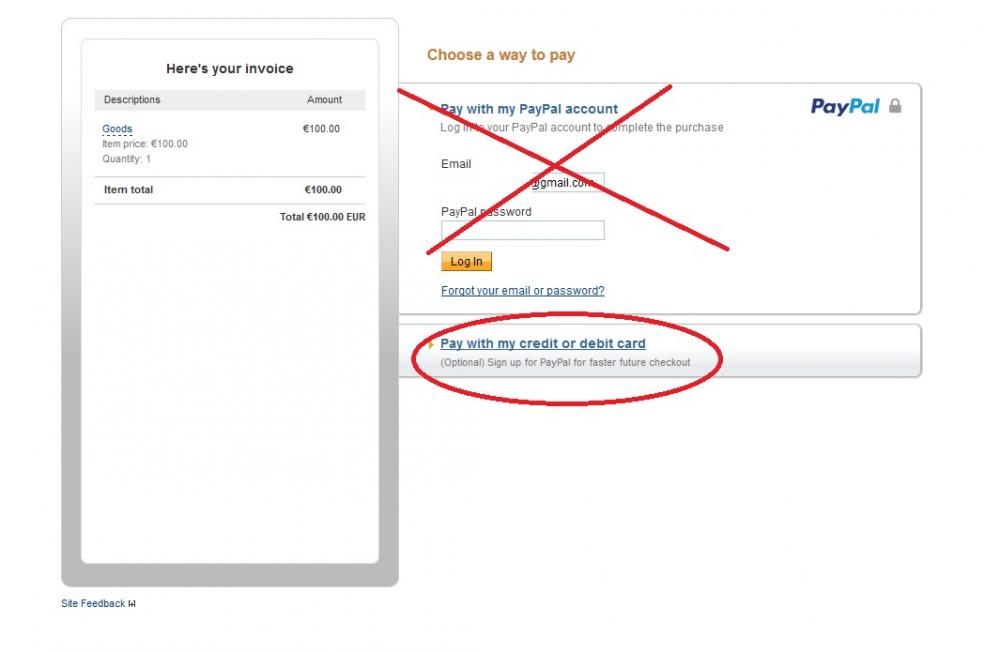1000x652 pixels.
Task: Choose Pay with my credit or debit card
Action: point(543,344)
